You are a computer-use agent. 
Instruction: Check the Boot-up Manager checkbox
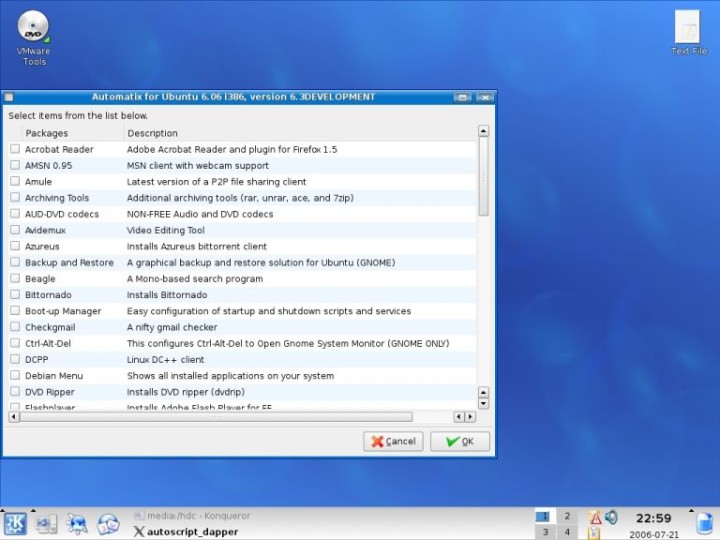(15, 310)
